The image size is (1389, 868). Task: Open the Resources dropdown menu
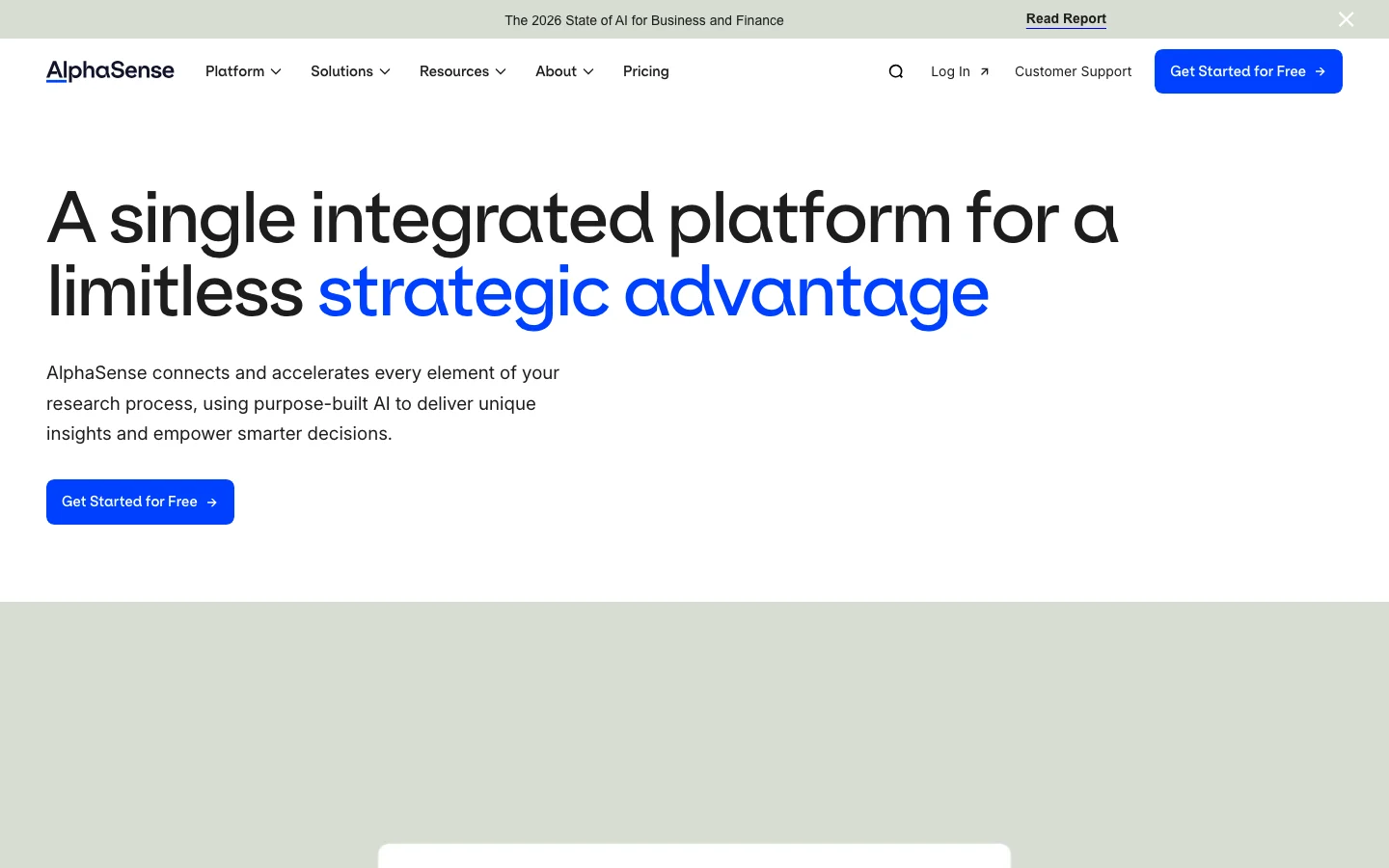(x=463, y=71)
